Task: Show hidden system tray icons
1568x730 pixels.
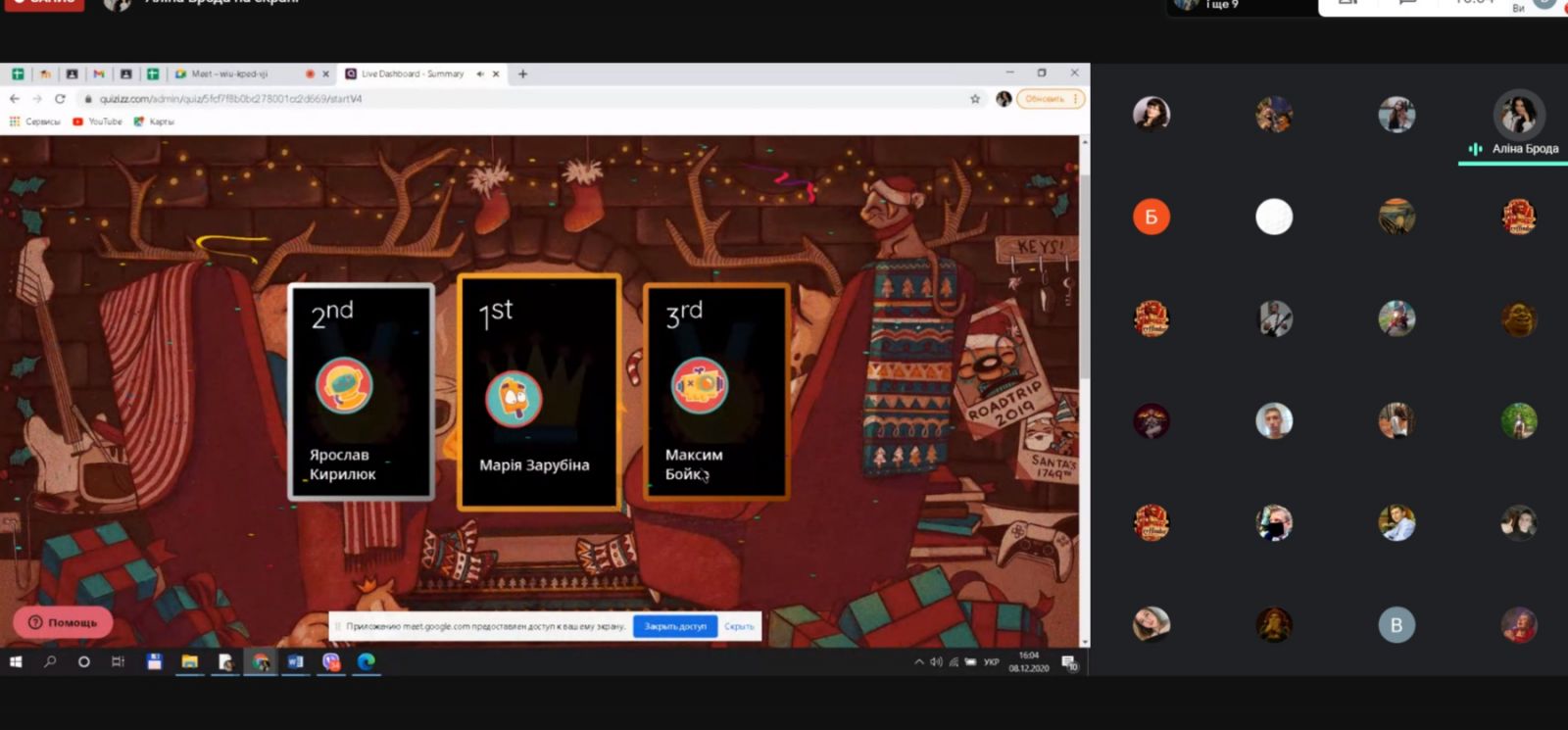Action: tap(919, 662)
